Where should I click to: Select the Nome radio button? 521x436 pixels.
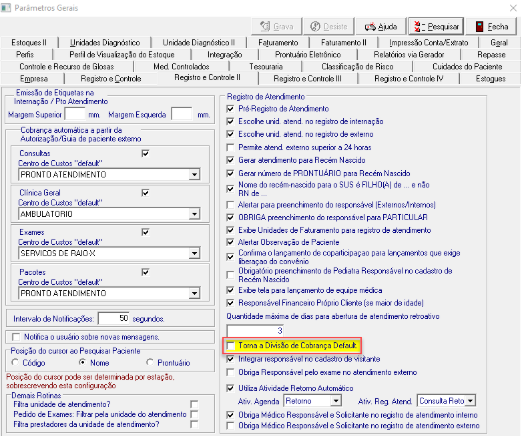click(82, 362)
